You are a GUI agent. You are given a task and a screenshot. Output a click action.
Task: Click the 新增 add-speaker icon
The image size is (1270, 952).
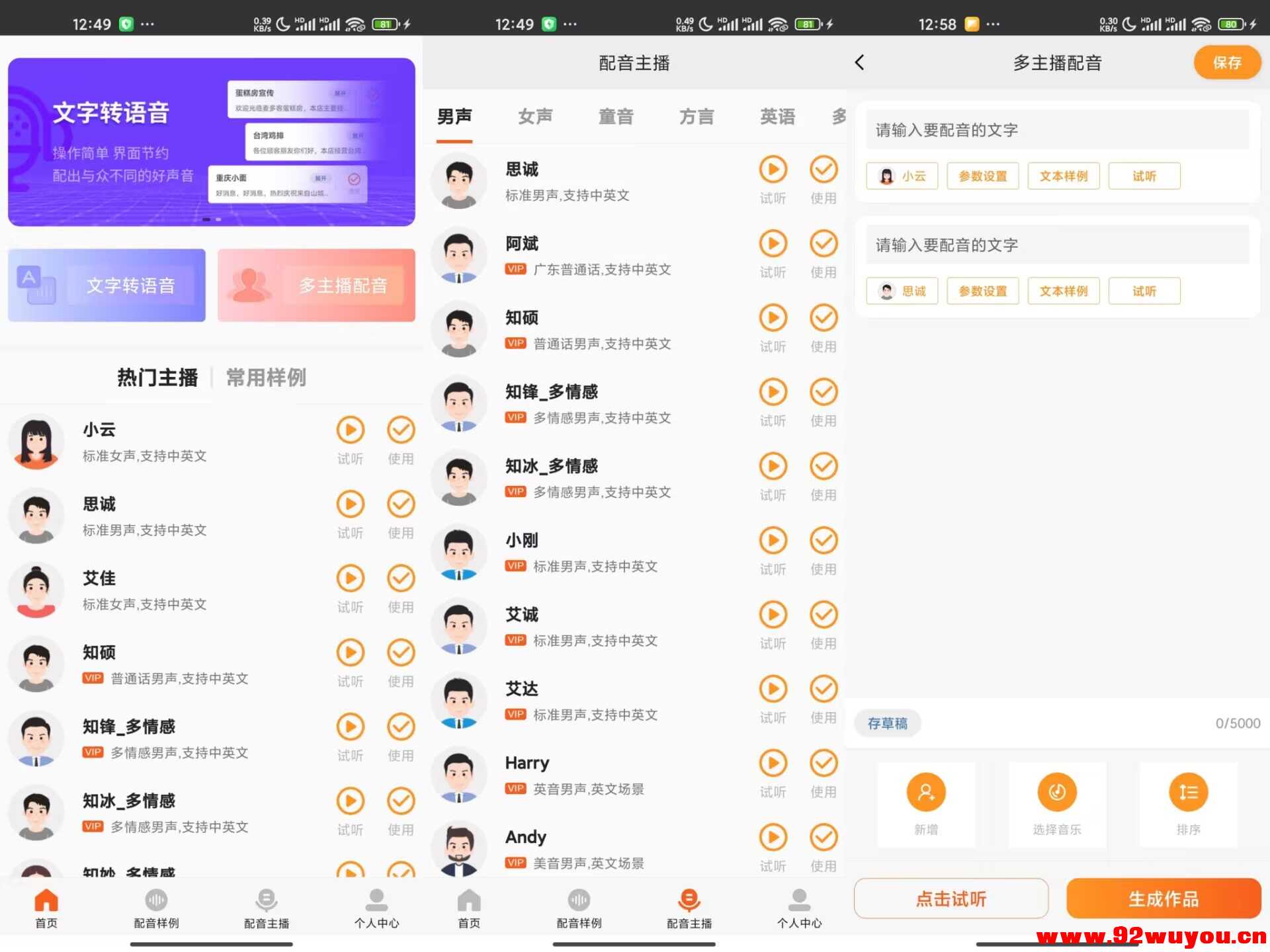pyautogui.click(x=925, y=791)
